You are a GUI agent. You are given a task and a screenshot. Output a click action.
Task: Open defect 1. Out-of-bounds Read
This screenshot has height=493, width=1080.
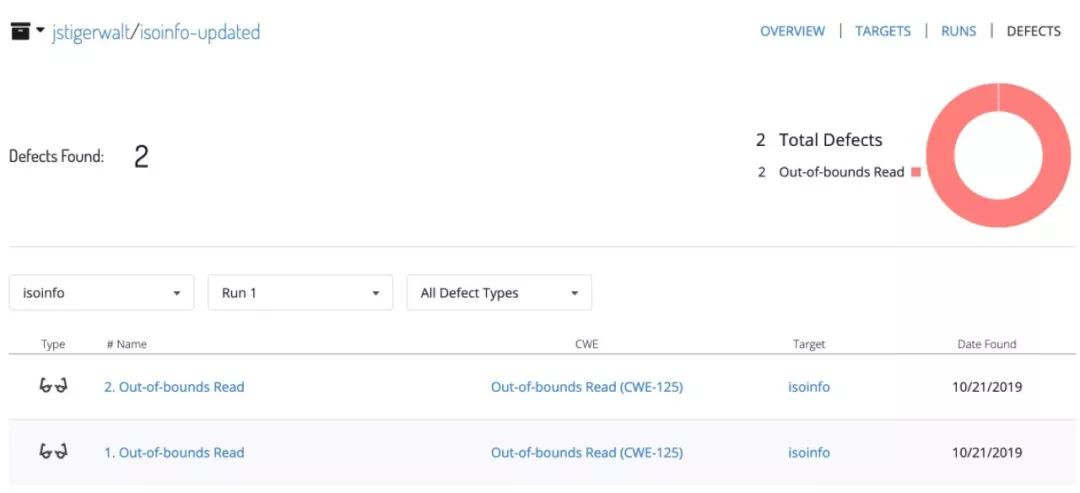tap(174, 452)
